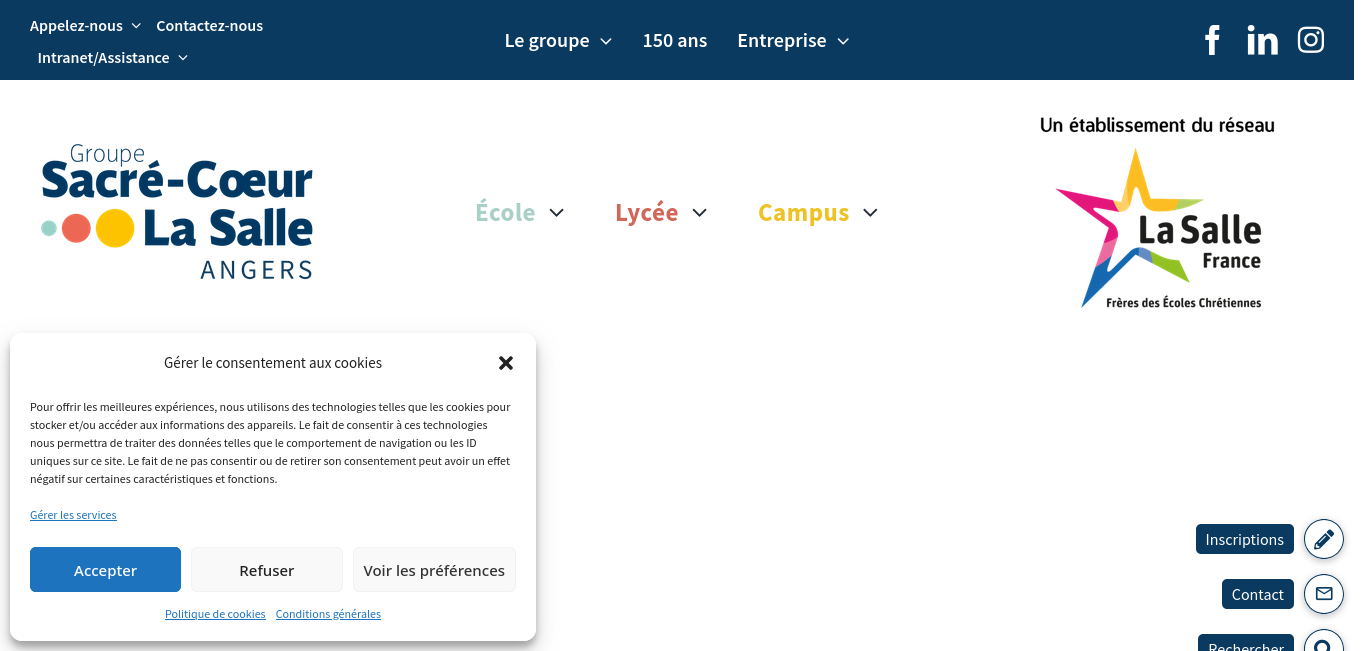Expand the Entreprise chevron

[x=843, y=41]
